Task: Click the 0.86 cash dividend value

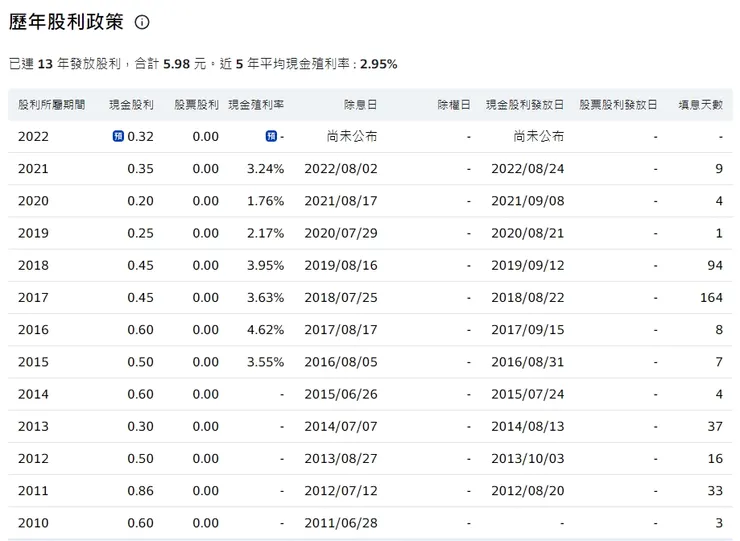Action: tap(140, 490)
